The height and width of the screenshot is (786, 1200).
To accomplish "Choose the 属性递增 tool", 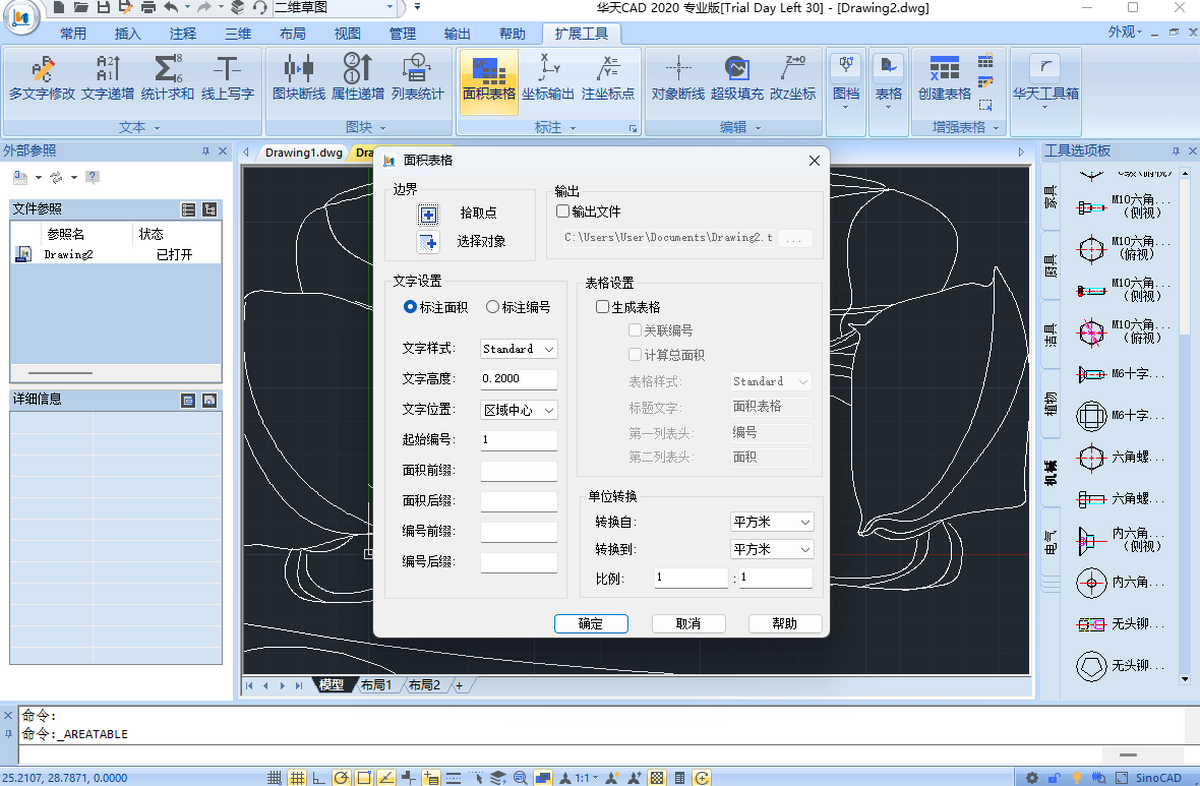I will [x=358, y=78].
